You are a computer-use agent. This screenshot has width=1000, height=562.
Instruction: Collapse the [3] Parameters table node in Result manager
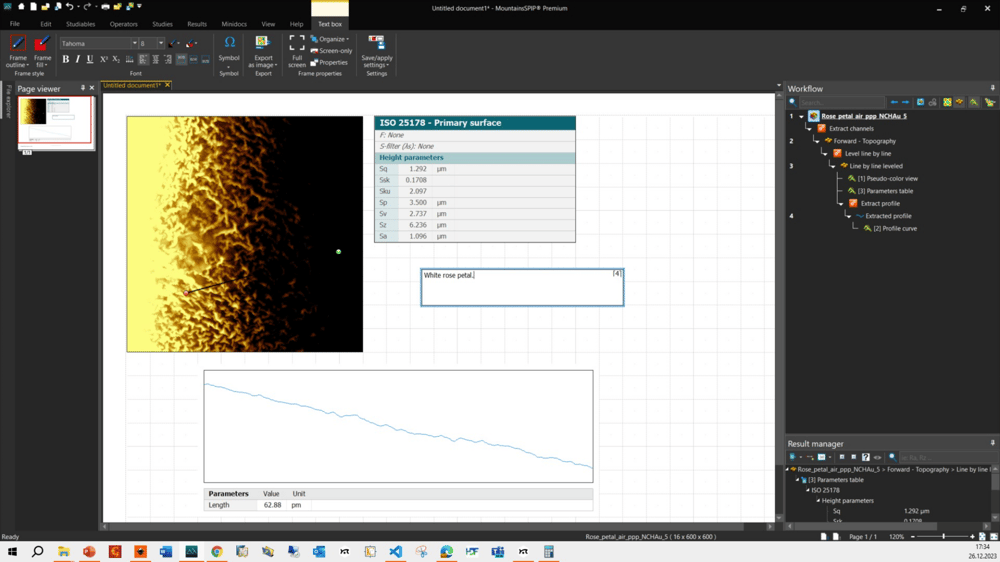point(797,480)
